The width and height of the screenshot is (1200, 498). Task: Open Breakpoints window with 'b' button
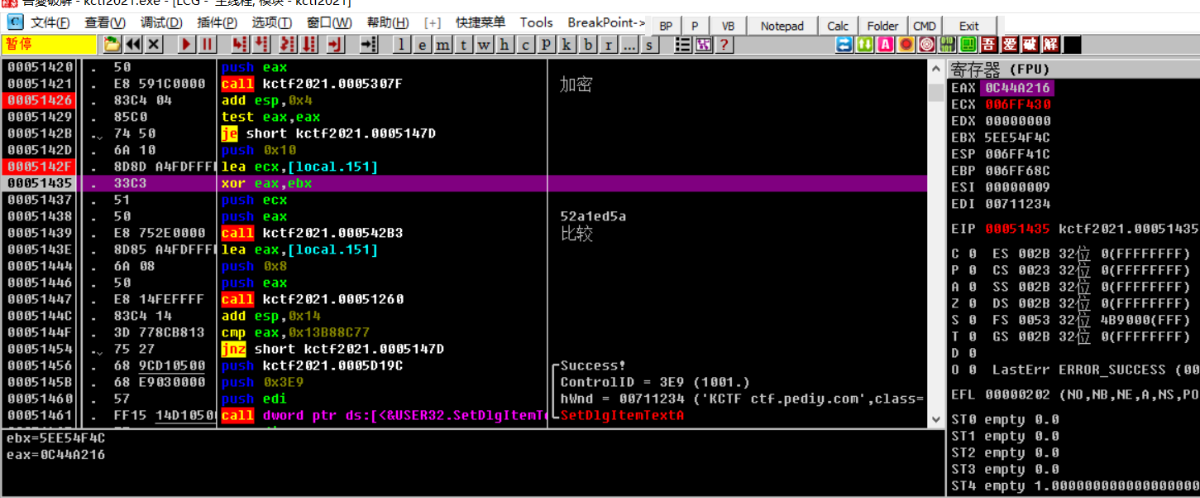point(587,44)
